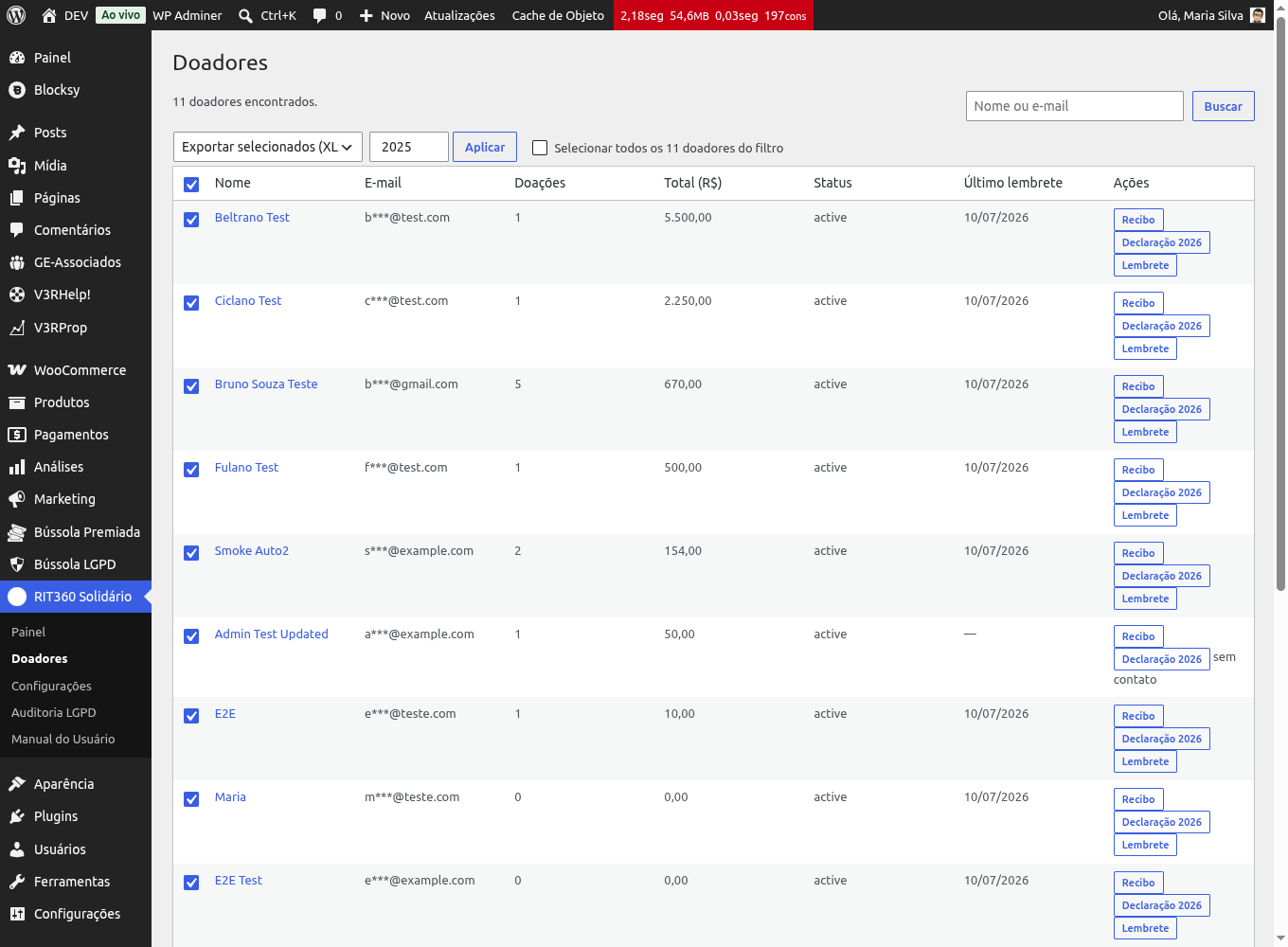Click the Análises bar chart icon

click(17, 467)
